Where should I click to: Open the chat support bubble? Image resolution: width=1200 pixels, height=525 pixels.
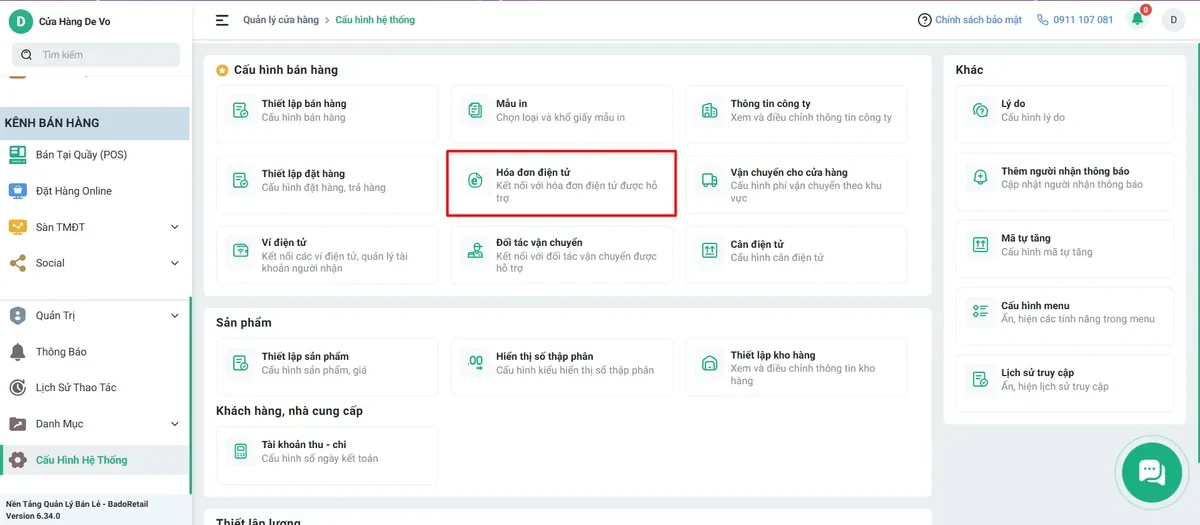[x=1151, y=472]
